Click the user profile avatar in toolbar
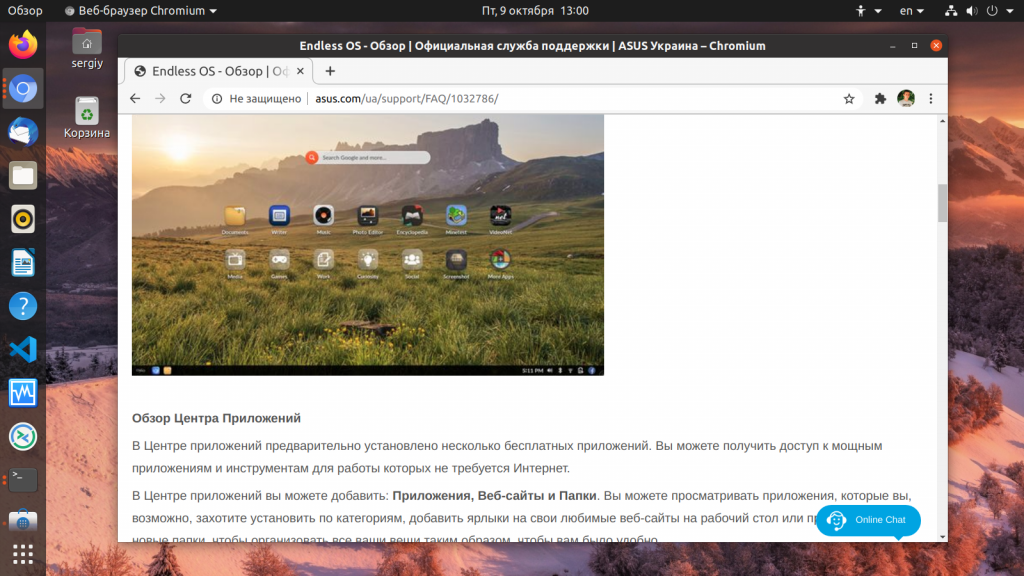The width and height of the screenshot is (1024, 576). tap(906, 99)
